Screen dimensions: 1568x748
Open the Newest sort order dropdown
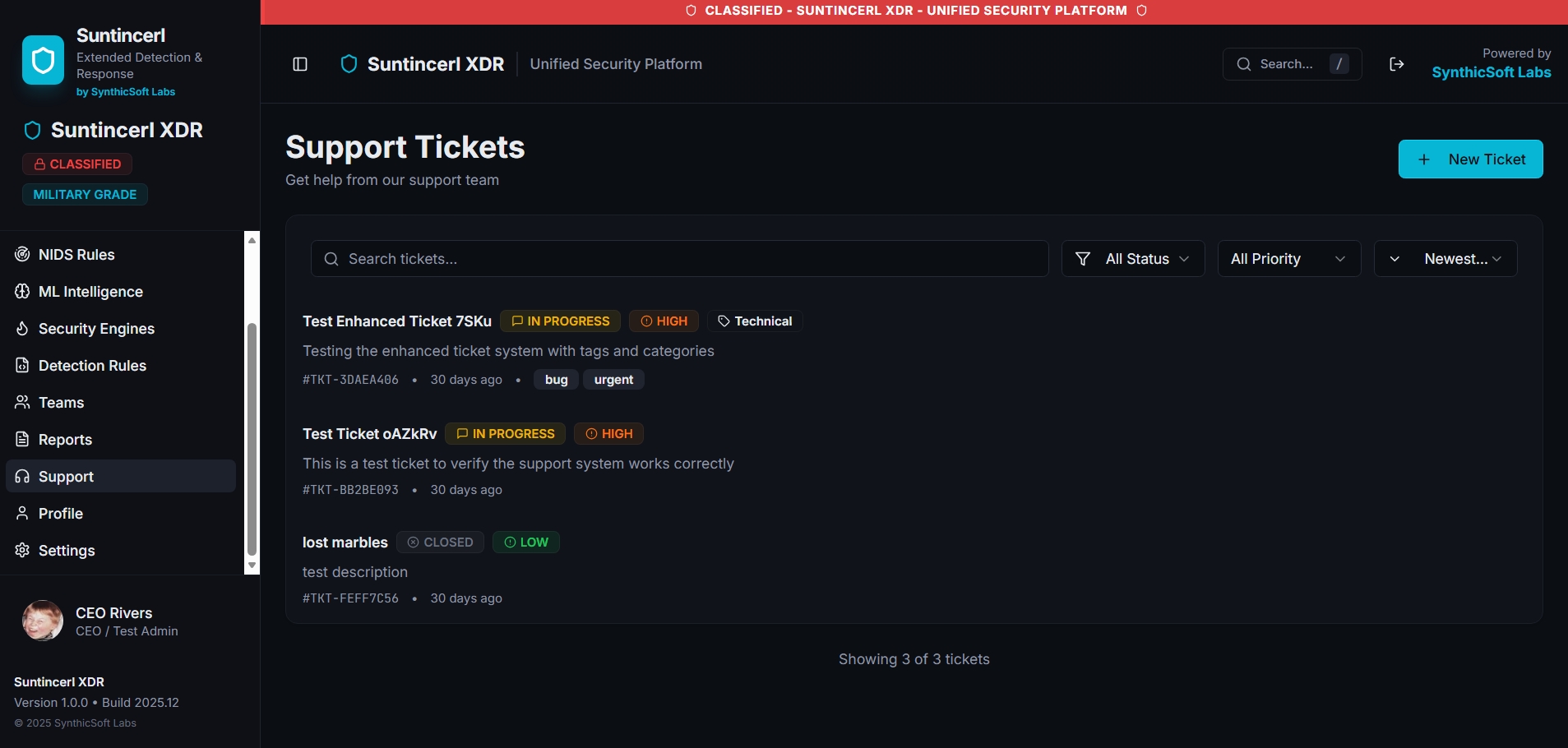click(1445, 259)
